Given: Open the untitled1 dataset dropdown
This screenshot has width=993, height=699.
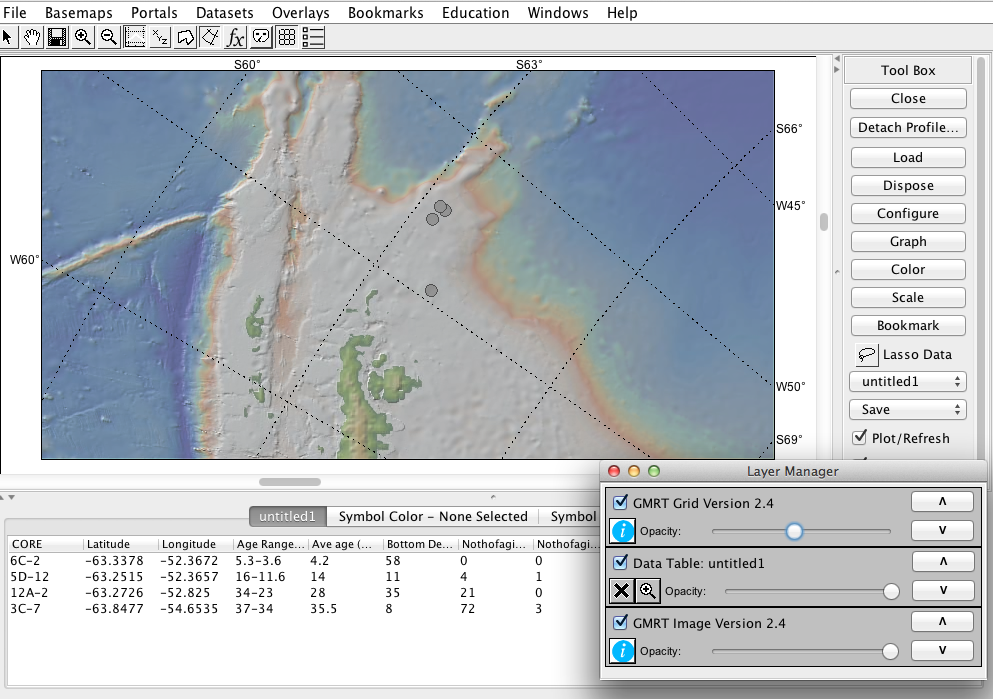Looking at the screenshot, I should (x=908, y=382).
